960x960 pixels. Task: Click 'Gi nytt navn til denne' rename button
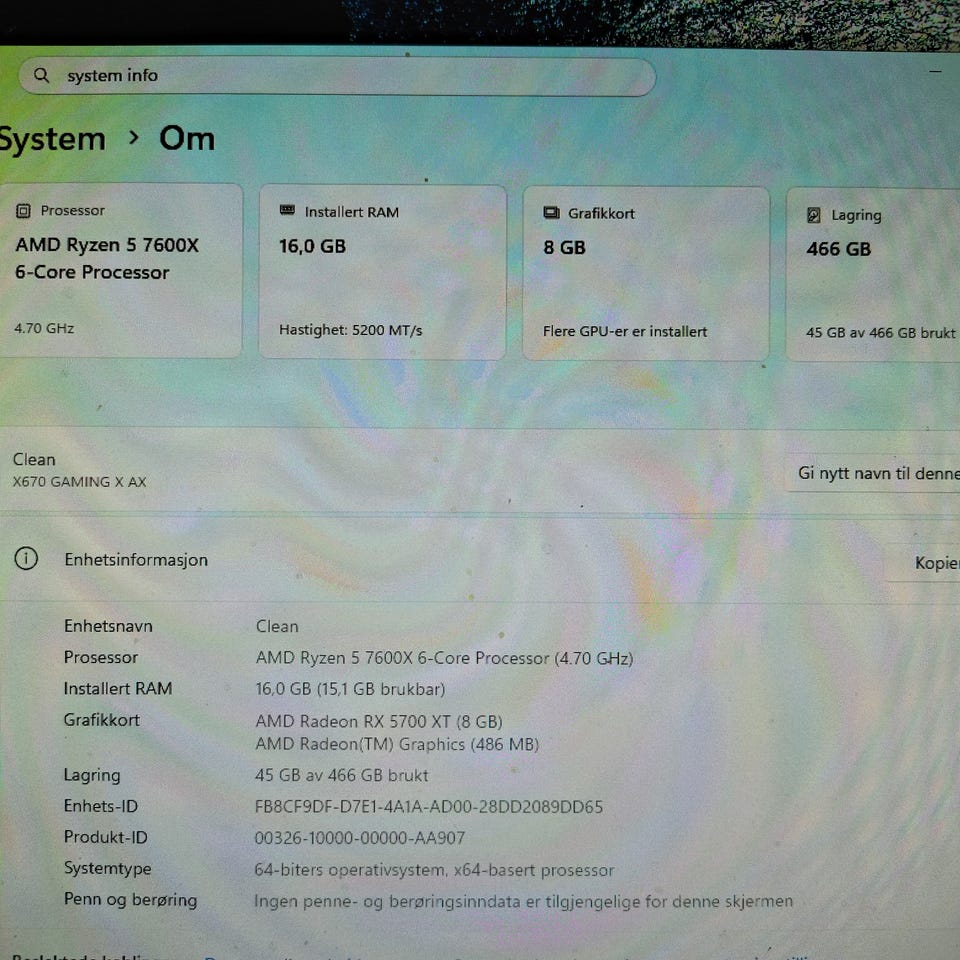click(x=872, y=473)
